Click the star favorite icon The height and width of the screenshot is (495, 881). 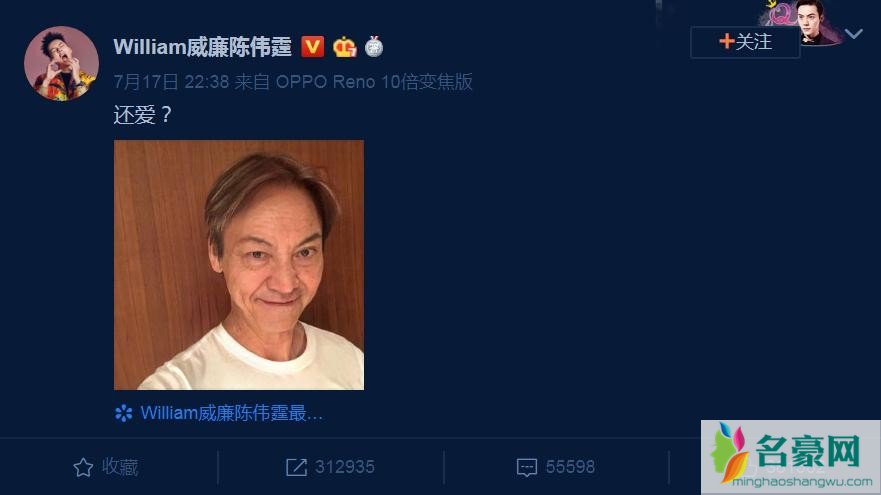[83, 467]
